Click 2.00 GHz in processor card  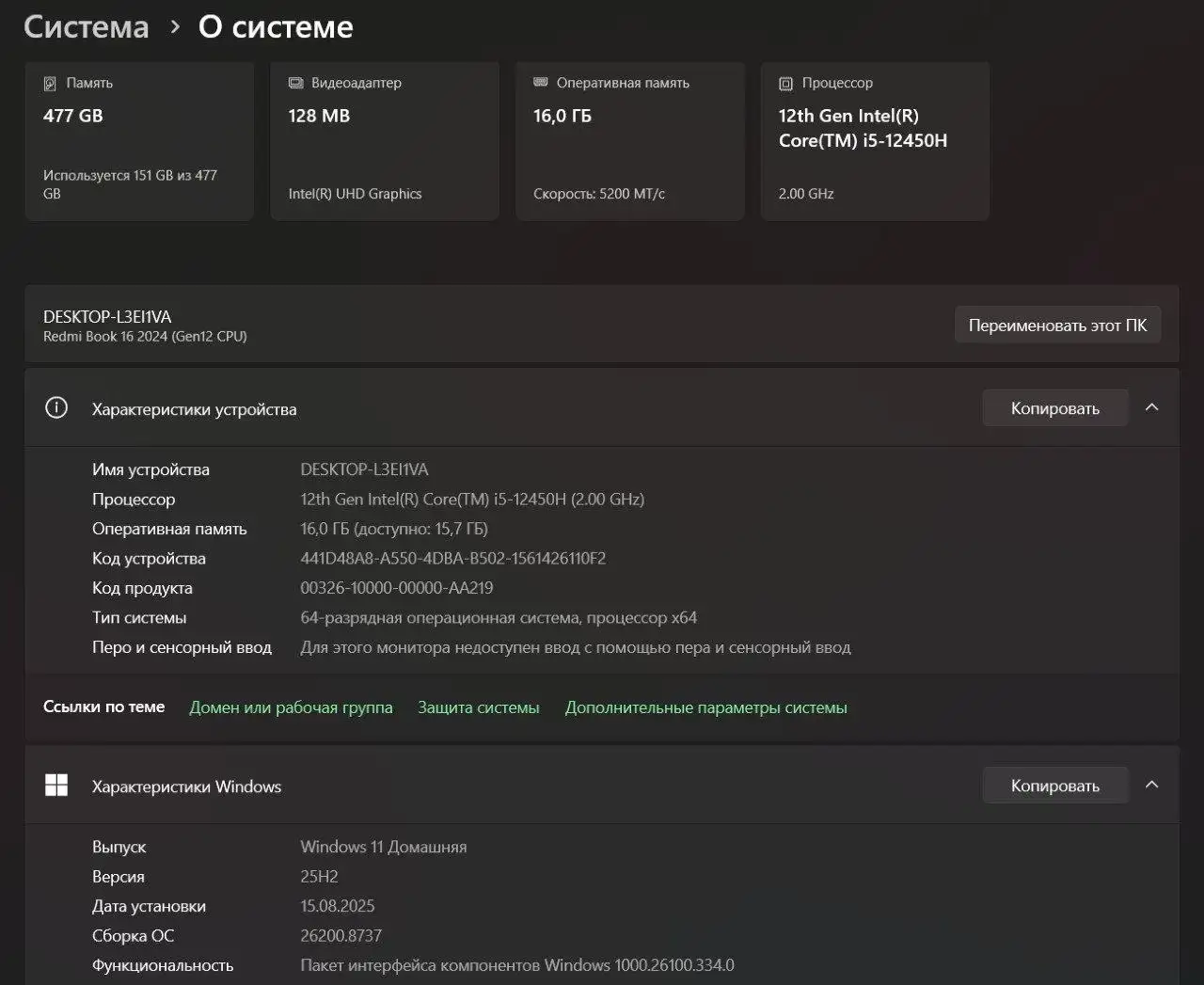coord(806,194)
